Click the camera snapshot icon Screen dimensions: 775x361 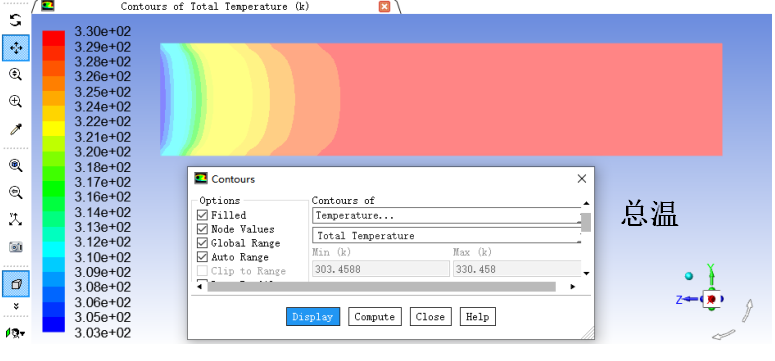click(x=16, y=247)
